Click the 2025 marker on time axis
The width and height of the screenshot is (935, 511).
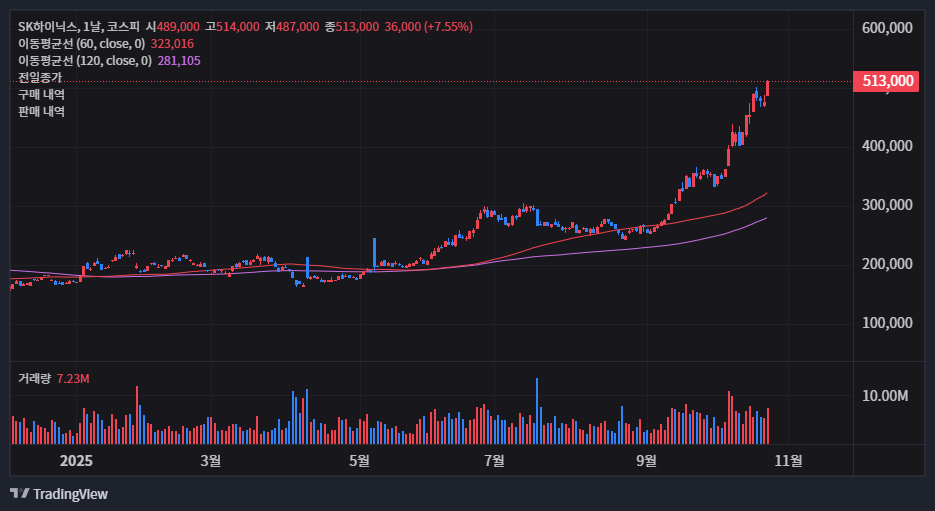(76, 461)
